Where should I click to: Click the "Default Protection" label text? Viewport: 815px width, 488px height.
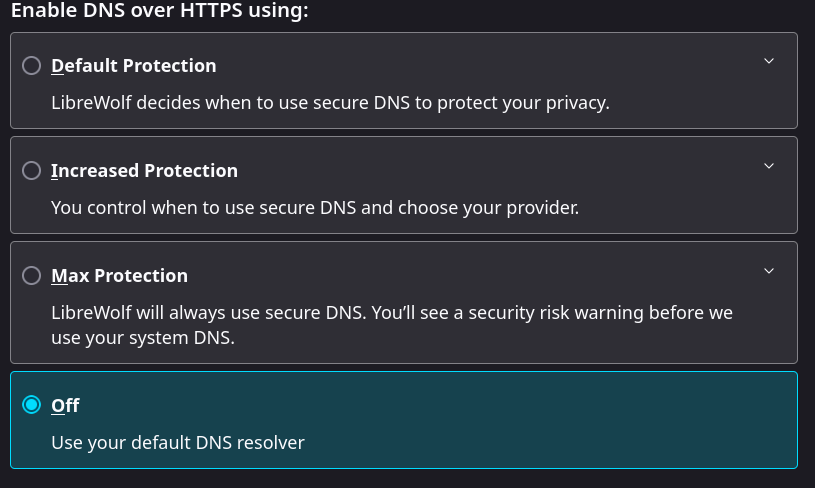point(134,66)
